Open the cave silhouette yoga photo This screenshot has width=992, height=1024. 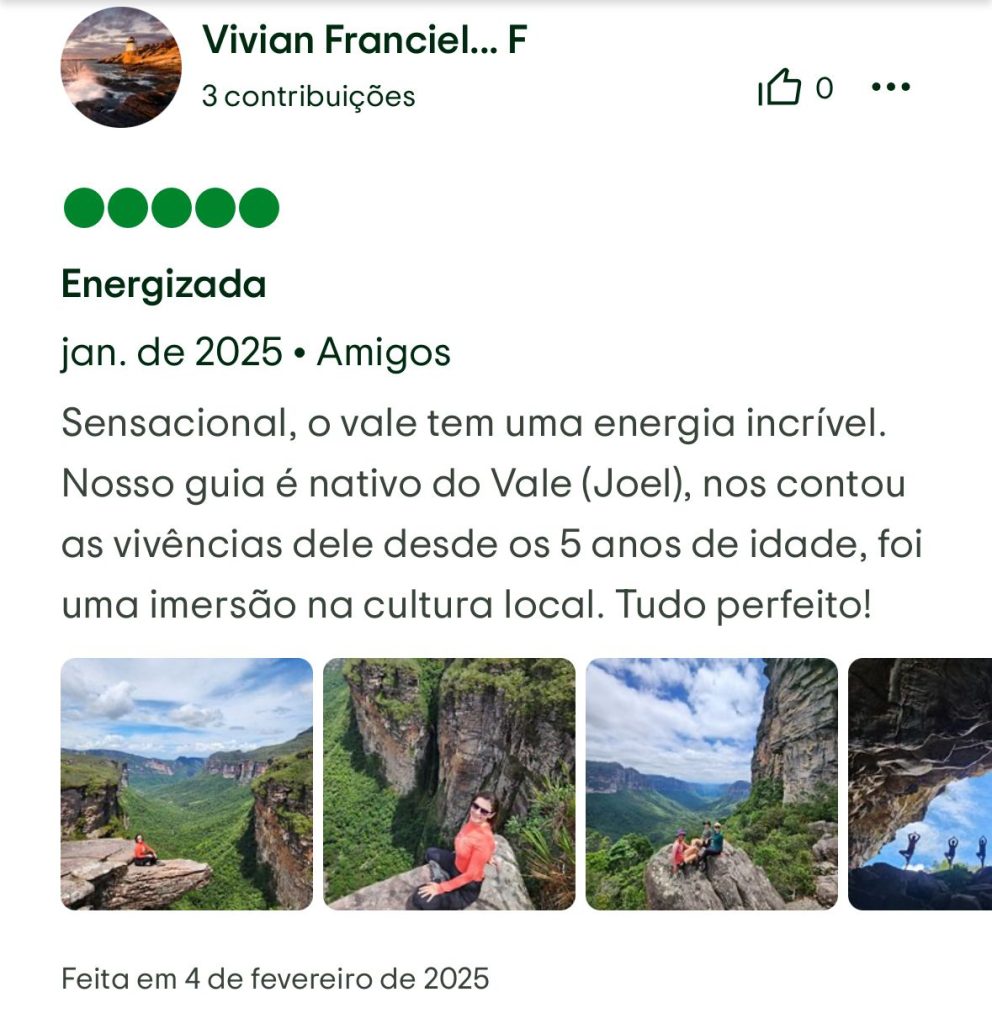[920, 784]
